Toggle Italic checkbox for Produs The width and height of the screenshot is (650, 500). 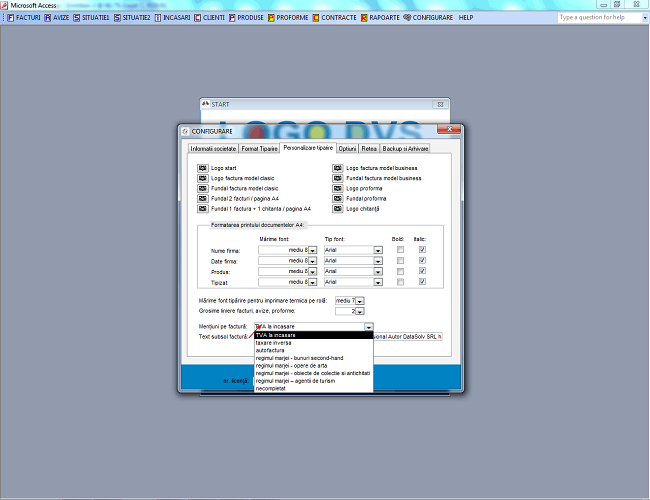click(x=422, y=271)
